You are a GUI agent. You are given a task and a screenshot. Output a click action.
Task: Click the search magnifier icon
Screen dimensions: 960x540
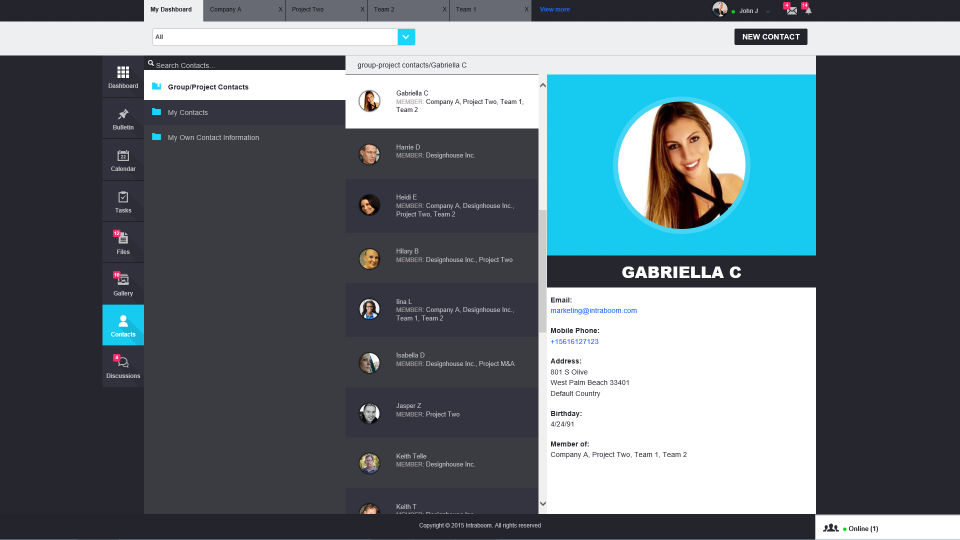(x=151, y=63)
